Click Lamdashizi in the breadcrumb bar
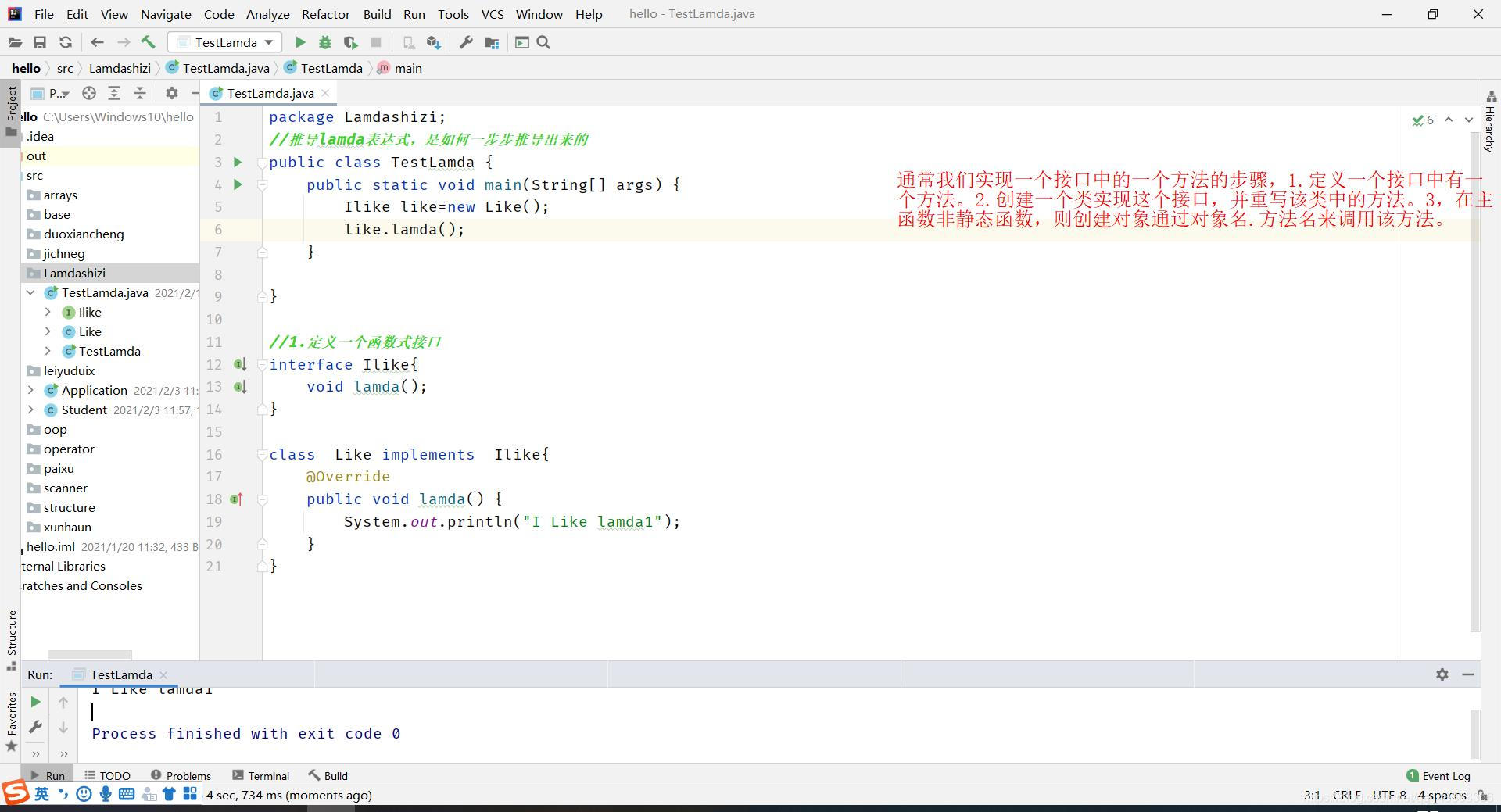Viewport: 1501px width, 812px height. click(120, 68)
